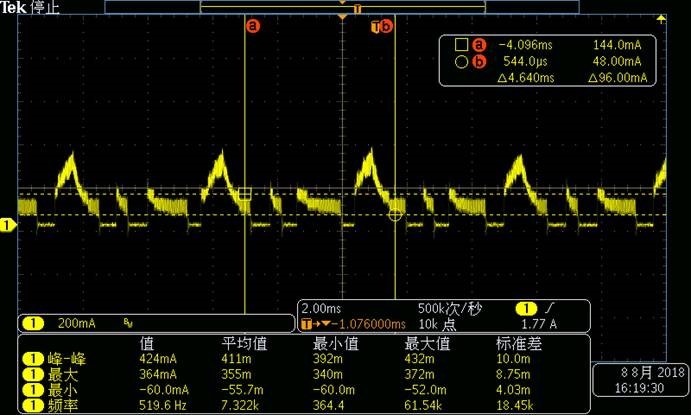The width and height of the screenshot is (691, 415).
Task: Click the circle cursor b symbol in readout
Action: 461,62
